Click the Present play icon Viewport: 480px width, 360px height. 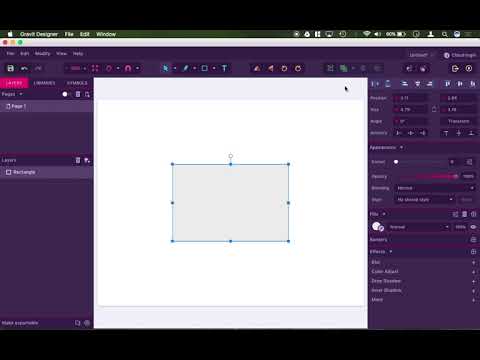(469, 68)
